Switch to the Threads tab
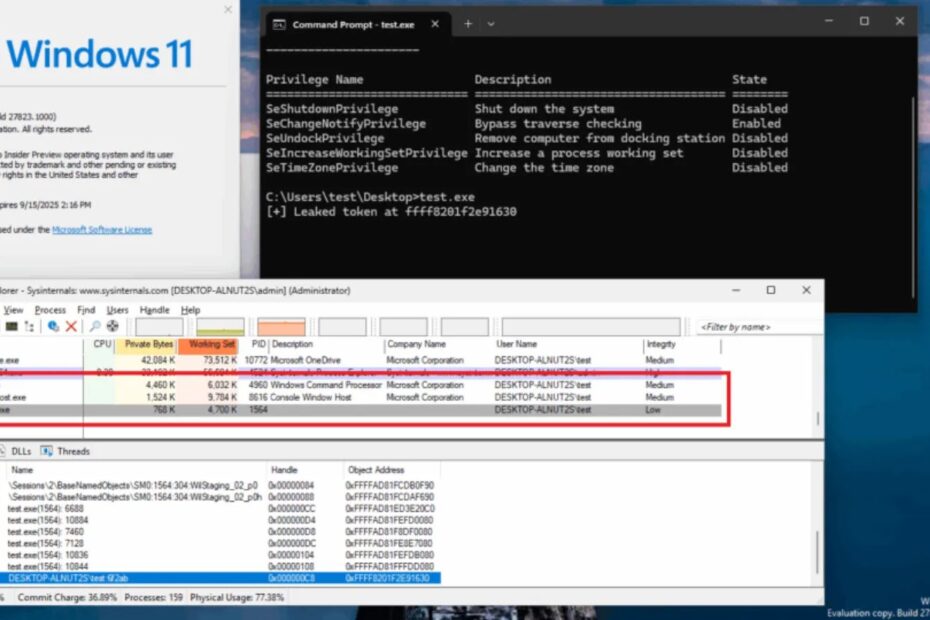Screen dimensions: 930x620 pos(74,451)
